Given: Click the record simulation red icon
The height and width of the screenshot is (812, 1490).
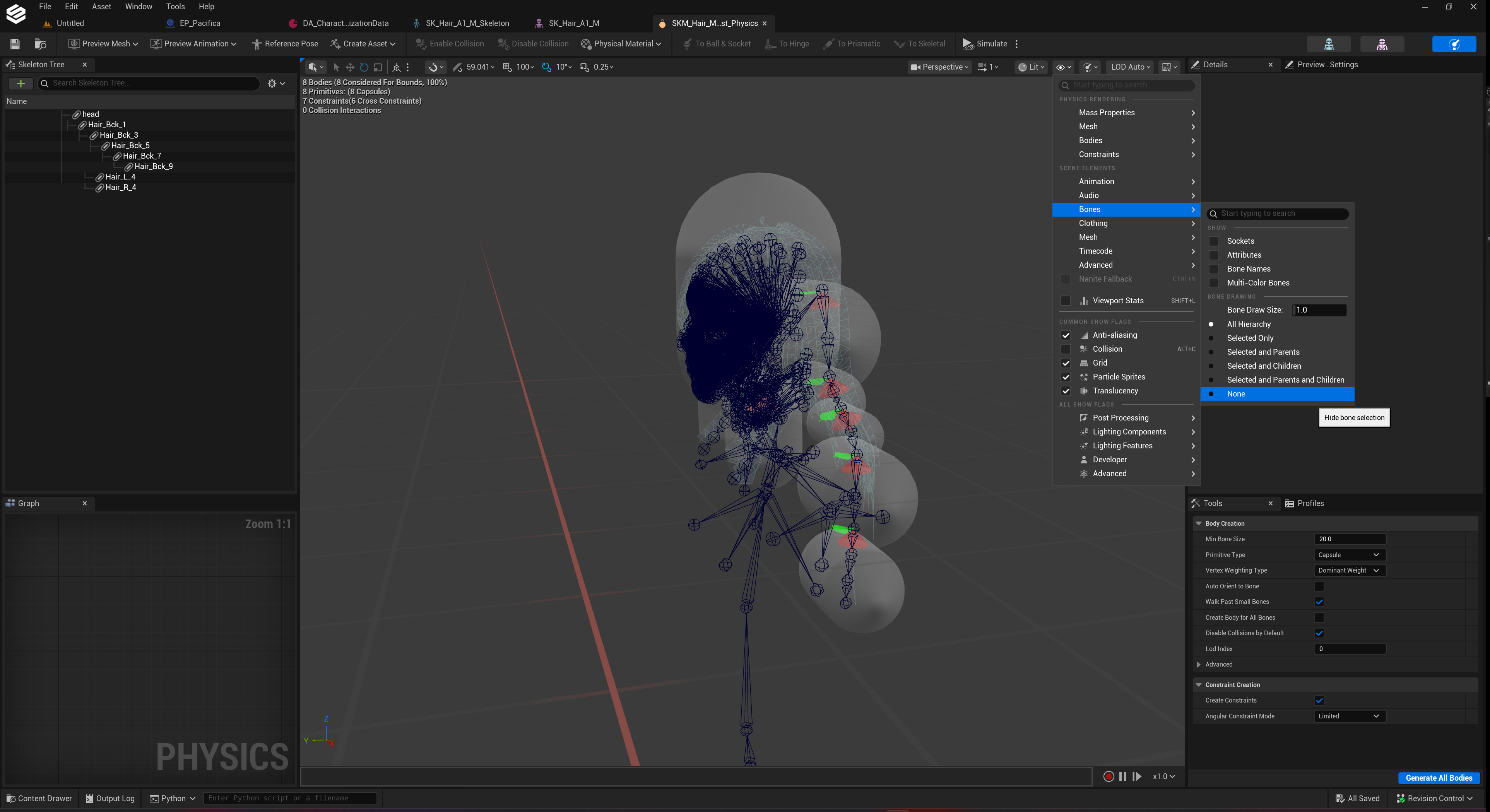Looking at the screenshot, I should tap(1108, 776).
